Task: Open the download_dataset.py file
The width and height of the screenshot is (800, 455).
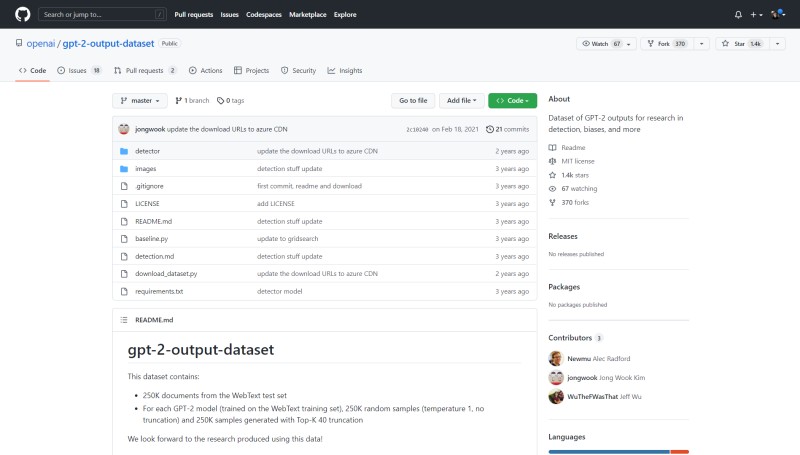Action: pyautogui.click(x=166, y=274)
